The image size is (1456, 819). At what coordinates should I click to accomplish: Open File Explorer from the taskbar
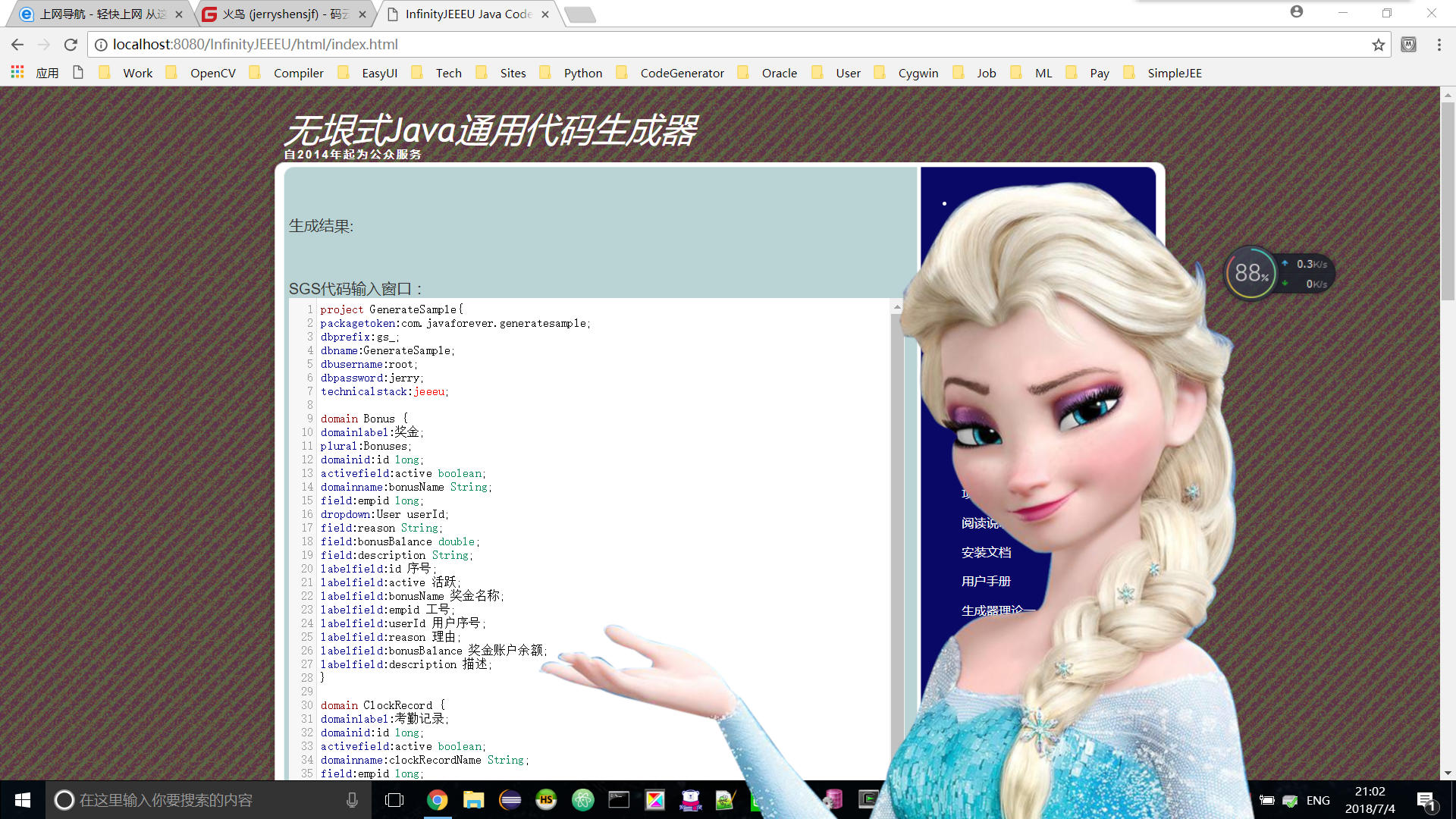coord(474,800)
